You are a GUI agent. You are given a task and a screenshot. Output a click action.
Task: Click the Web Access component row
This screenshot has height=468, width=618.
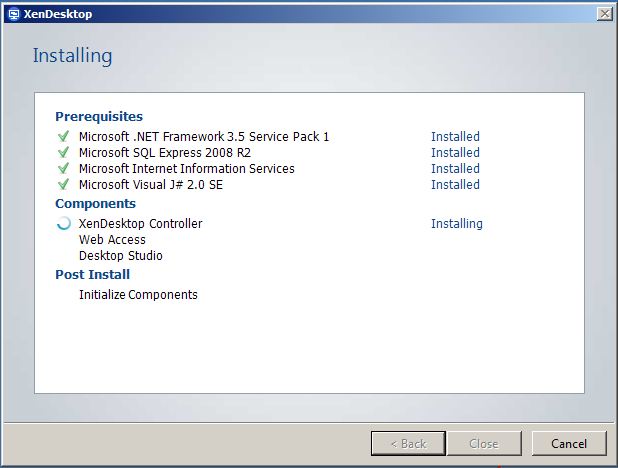[112, 240]
